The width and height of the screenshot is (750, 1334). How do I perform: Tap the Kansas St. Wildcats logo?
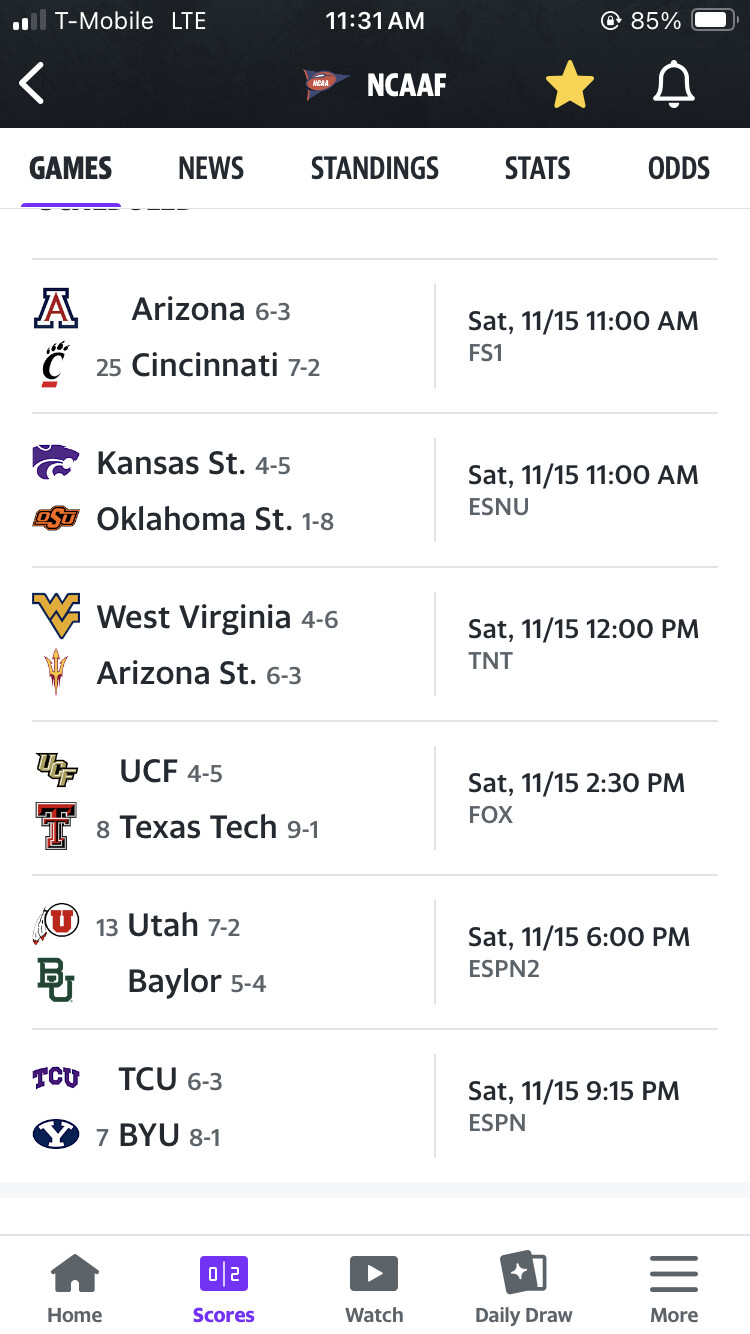(x=55, y=463)
